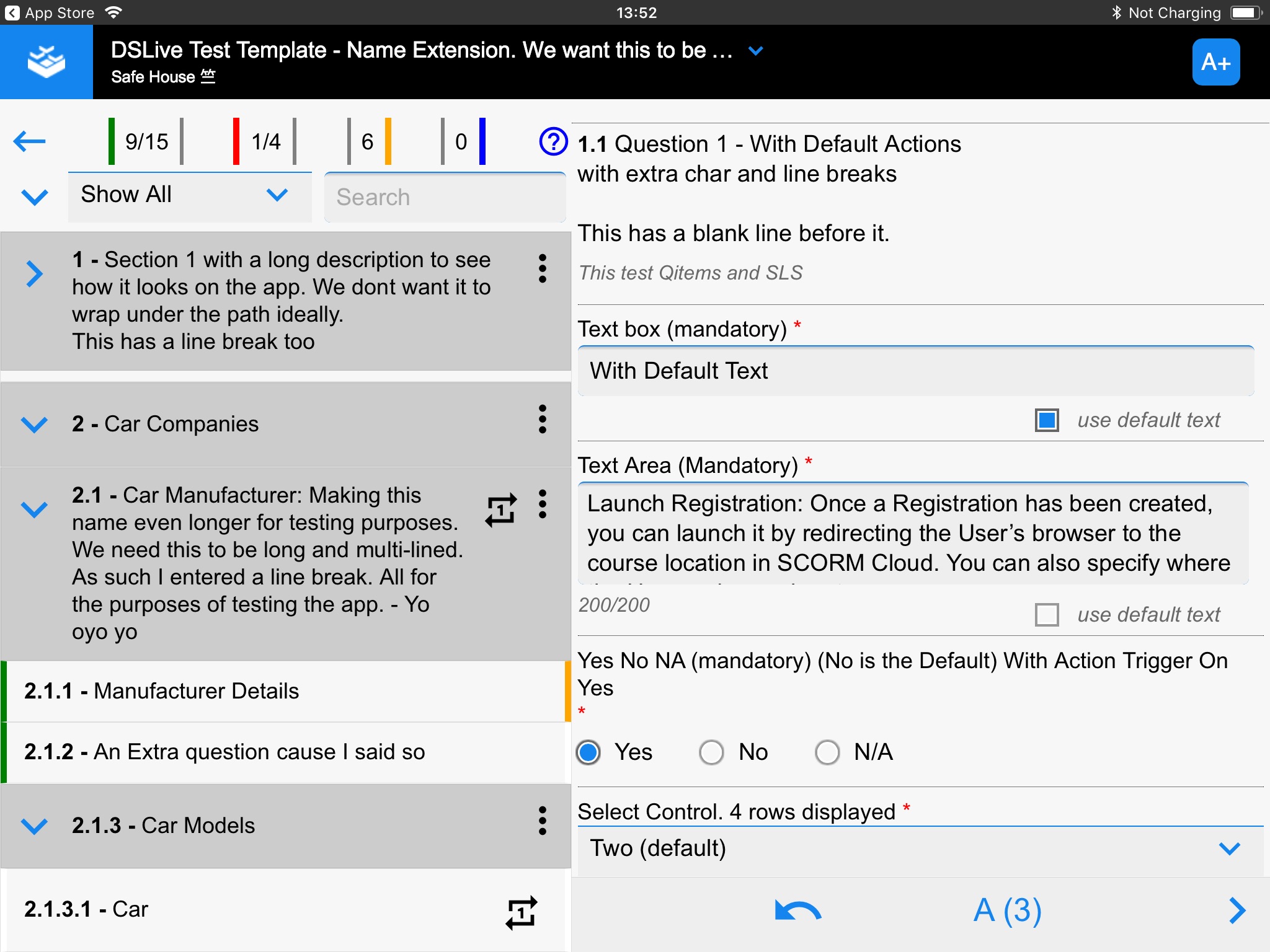
Task: Tap the repeat icon next to 2.1 Car Manufacturer
Action: [x=501, y=510]
